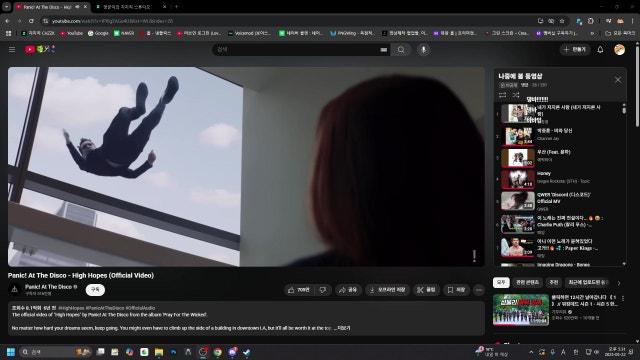Toggle playlist shuffle icon
Image resolution: width=640 pixels, height=360 pixels.
pyautogui.click(x=516, y=95)
